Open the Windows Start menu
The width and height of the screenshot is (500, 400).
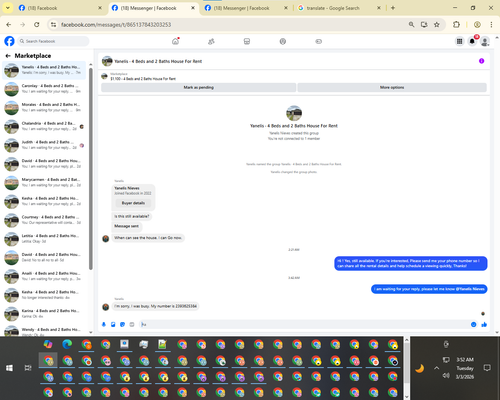coord(9,368)
